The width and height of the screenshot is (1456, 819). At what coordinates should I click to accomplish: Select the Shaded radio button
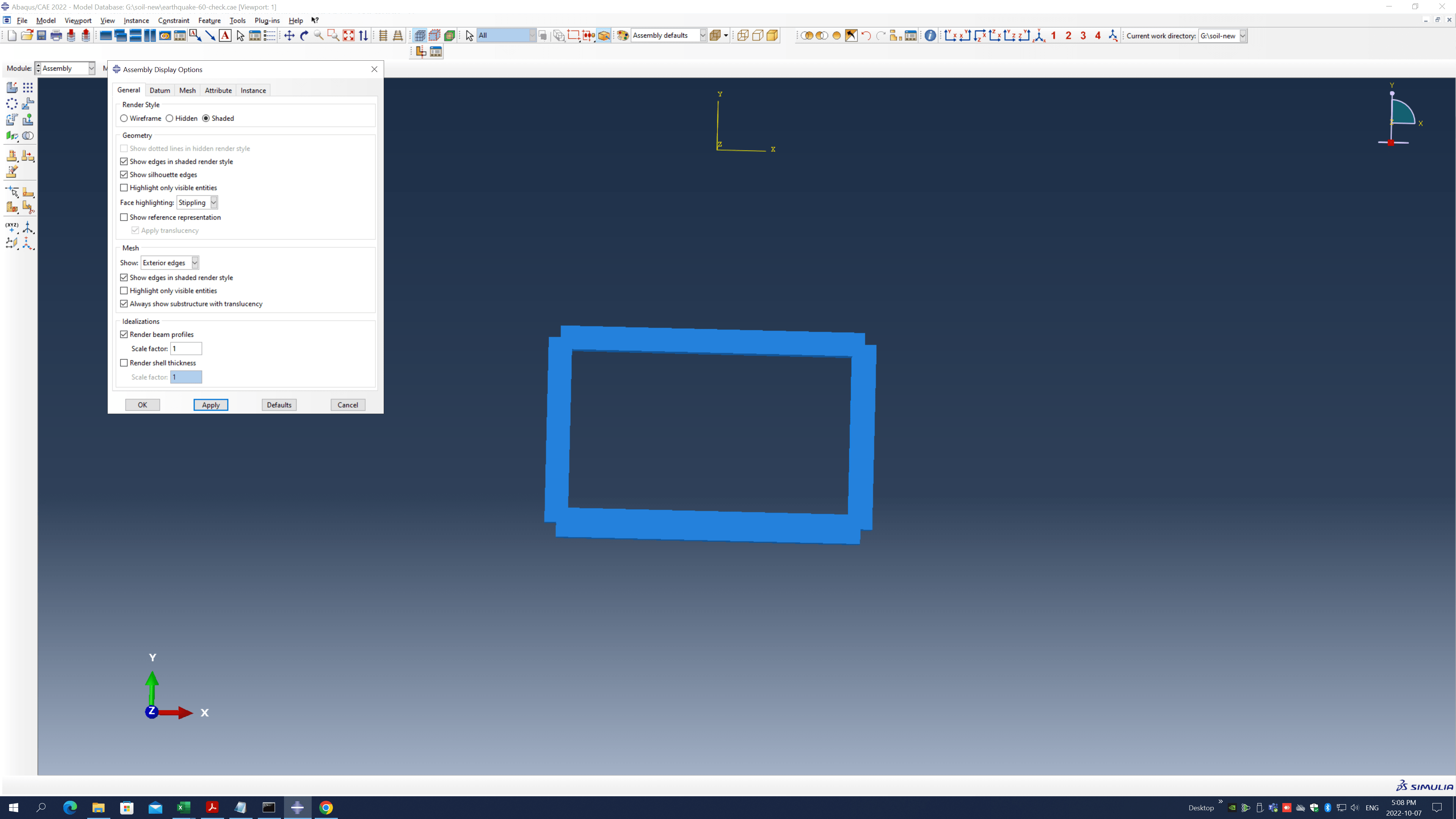click(206, 118)
